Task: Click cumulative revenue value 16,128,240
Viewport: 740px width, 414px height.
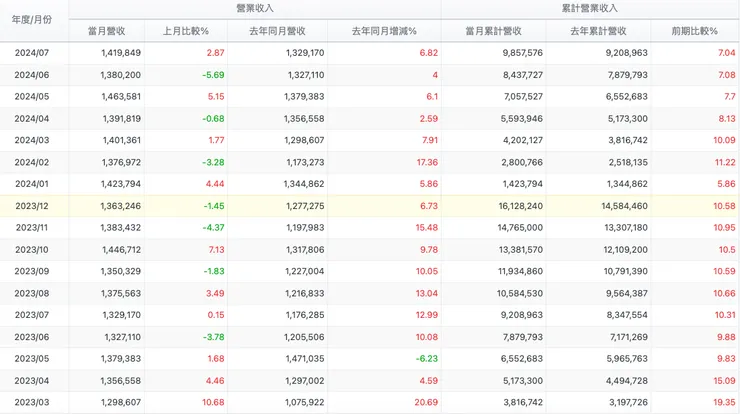Action: 521,206
